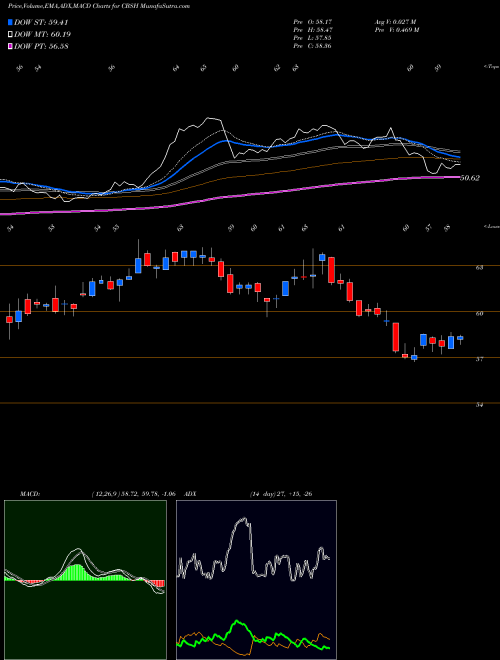Select the 'DOW ST: 59.41' legend label
This screenshot has width=500, height=660.
pos(41,22)
